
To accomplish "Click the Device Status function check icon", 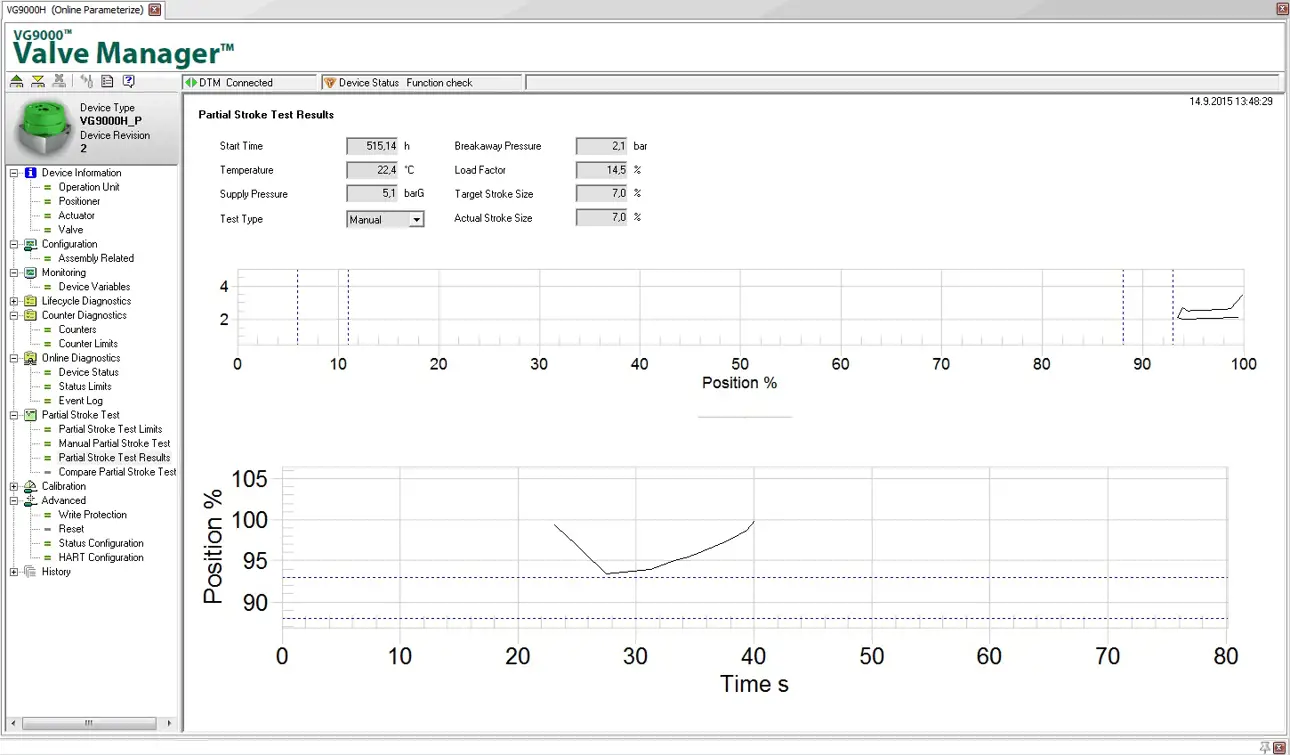I will [330, 83].
